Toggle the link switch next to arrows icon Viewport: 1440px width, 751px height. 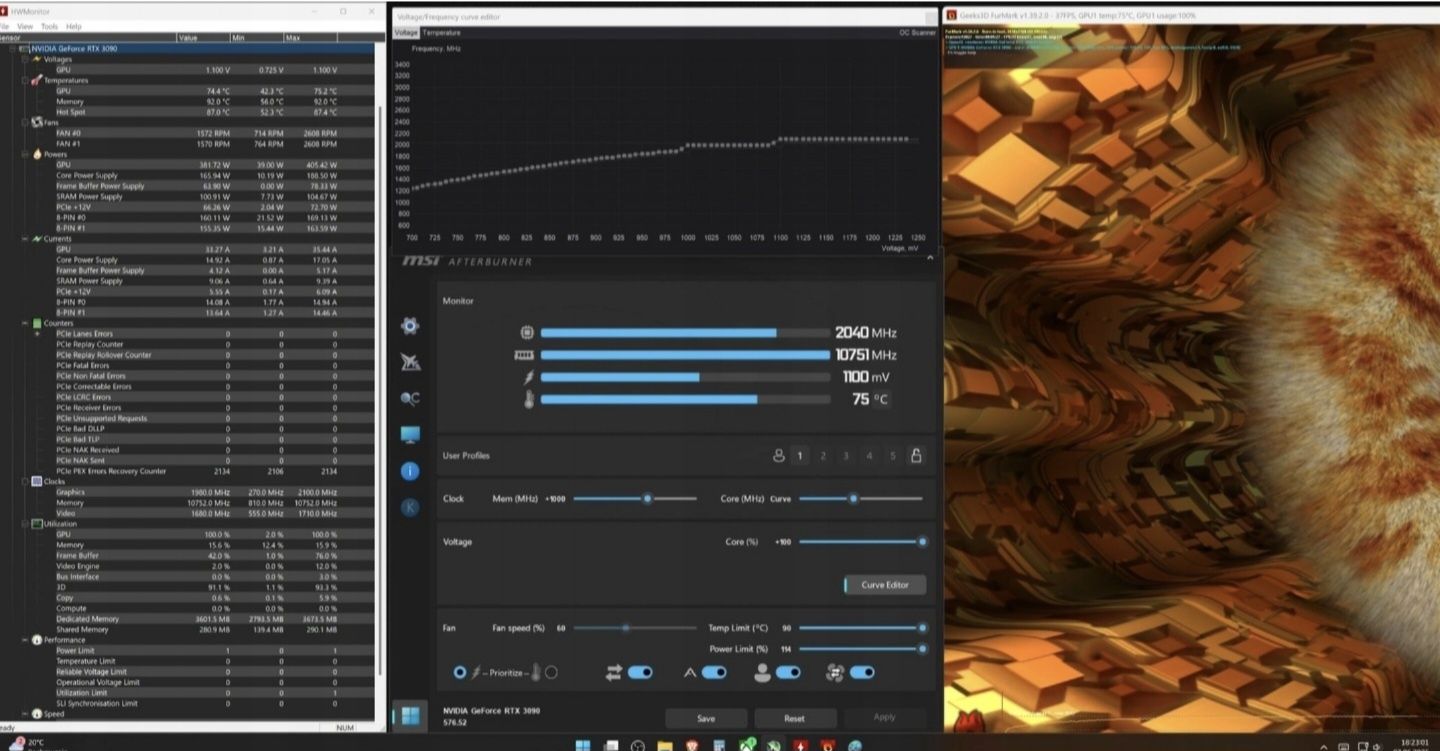click(x=640, y=673)
